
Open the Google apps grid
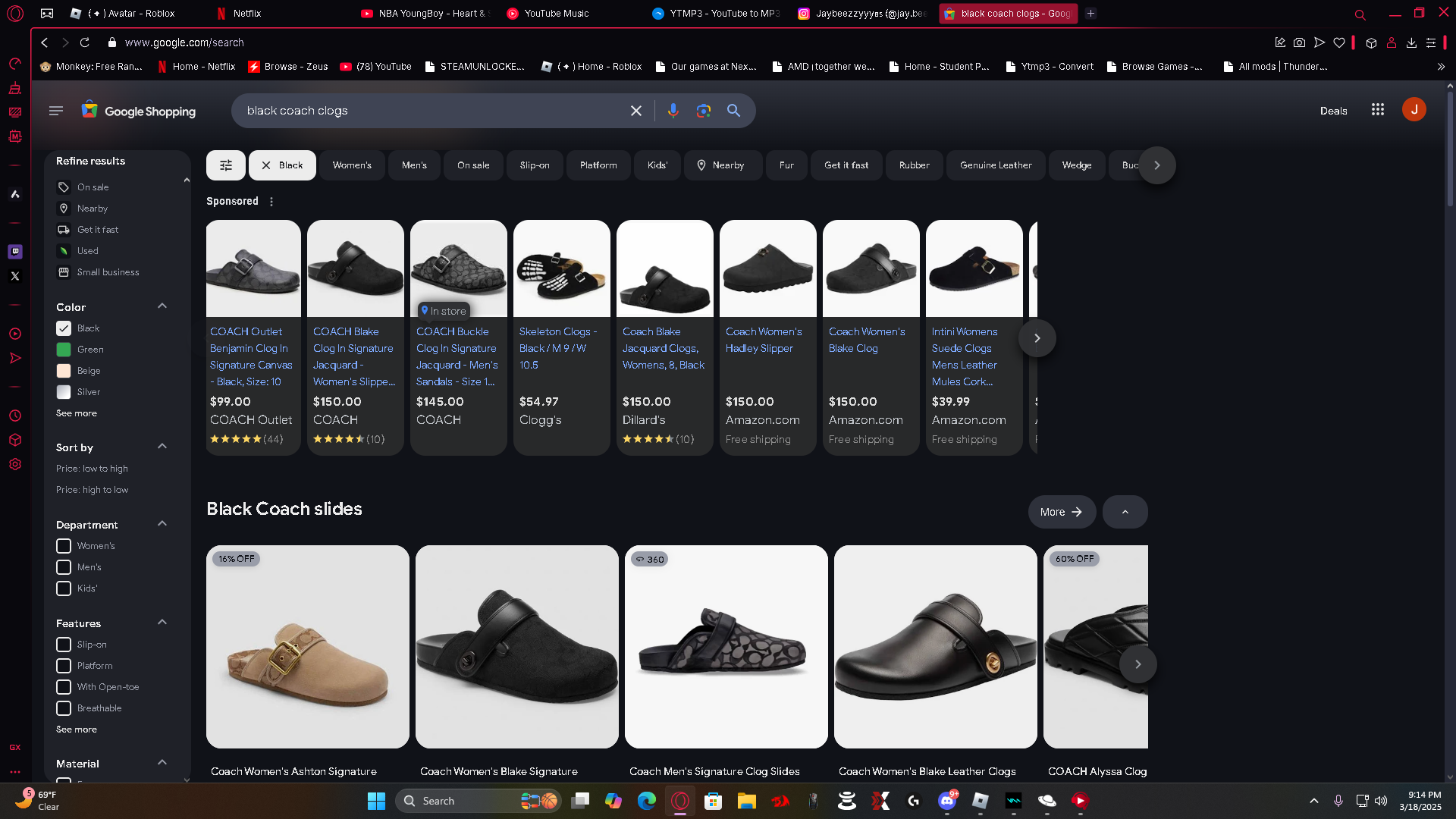[1378, 110]
